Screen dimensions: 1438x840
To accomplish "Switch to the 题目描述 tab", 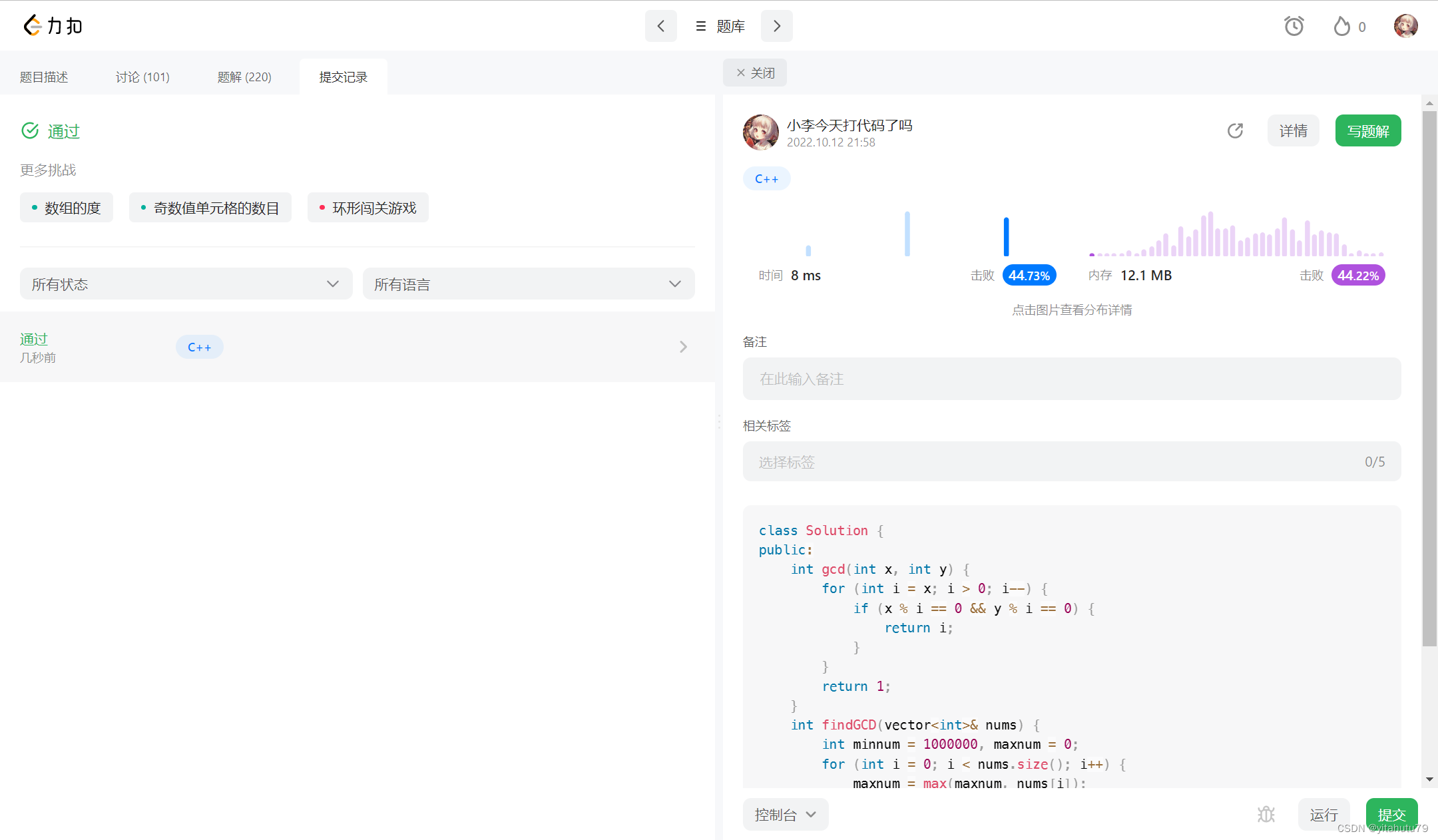I will 47,76.
